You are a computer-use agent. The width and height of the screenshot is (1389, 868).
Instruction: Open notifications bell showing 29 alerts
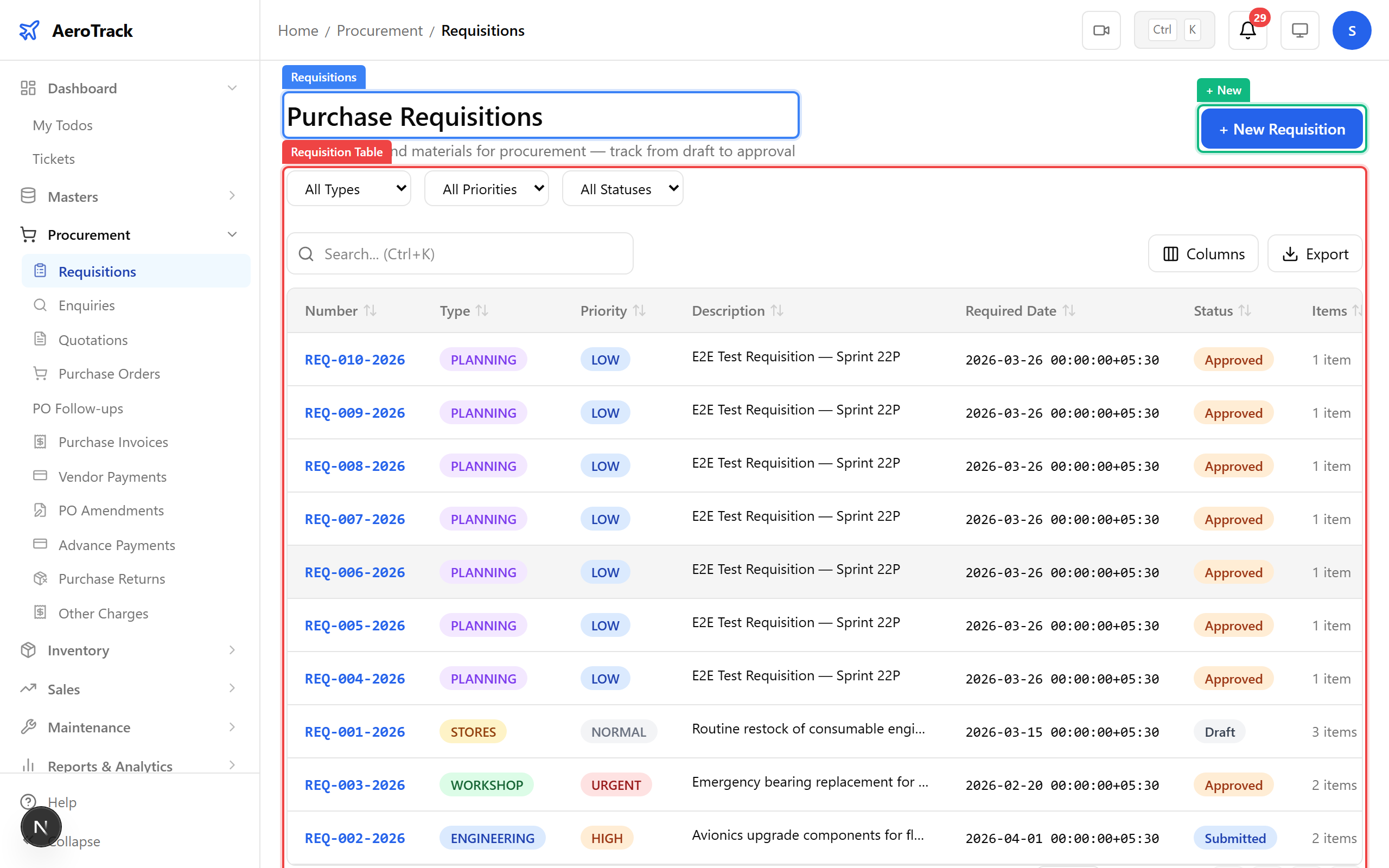click(x=1247, y=30)
